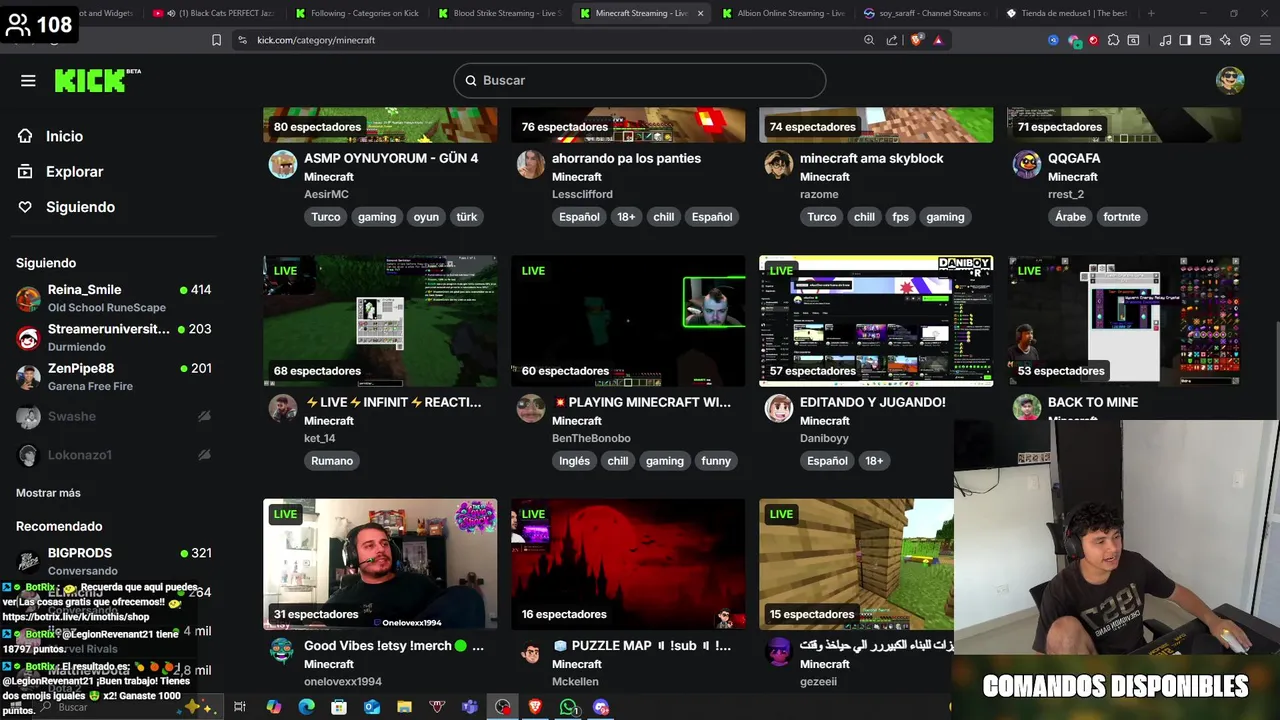Image resolution: width=1280 pixels, height=720 pixels.
Task: Click the ket_14 channel avatar
Action: (283, 408)
